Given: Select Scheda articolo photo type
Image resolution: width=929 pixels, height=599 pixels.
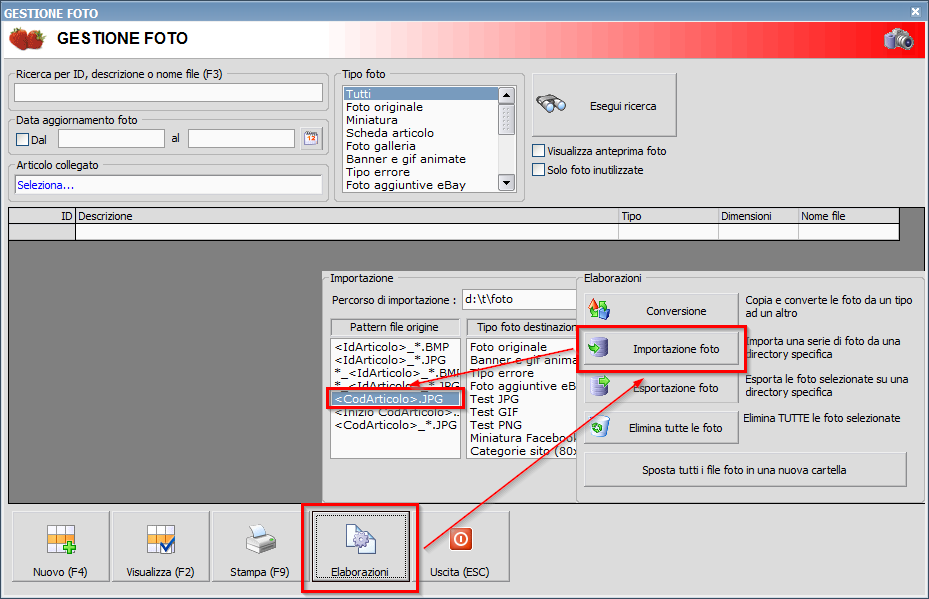Looking at the screenshot, I should [421, 133].
